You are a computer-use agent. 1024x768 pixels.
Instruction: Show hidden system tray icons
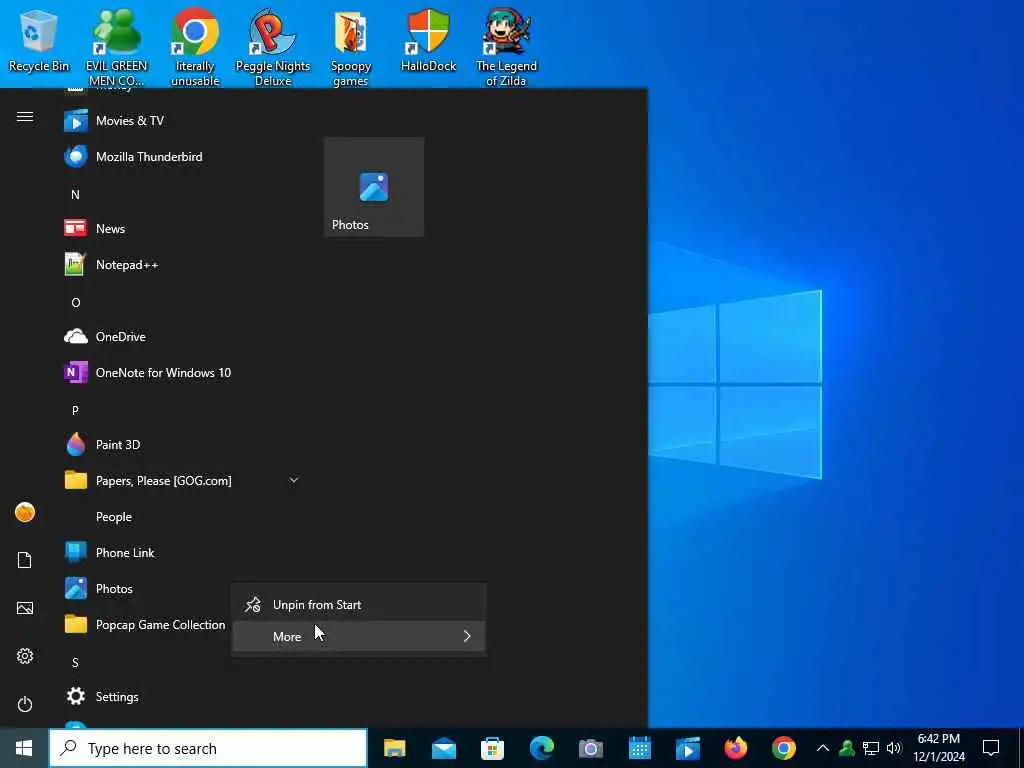click(x=823, y=748)
